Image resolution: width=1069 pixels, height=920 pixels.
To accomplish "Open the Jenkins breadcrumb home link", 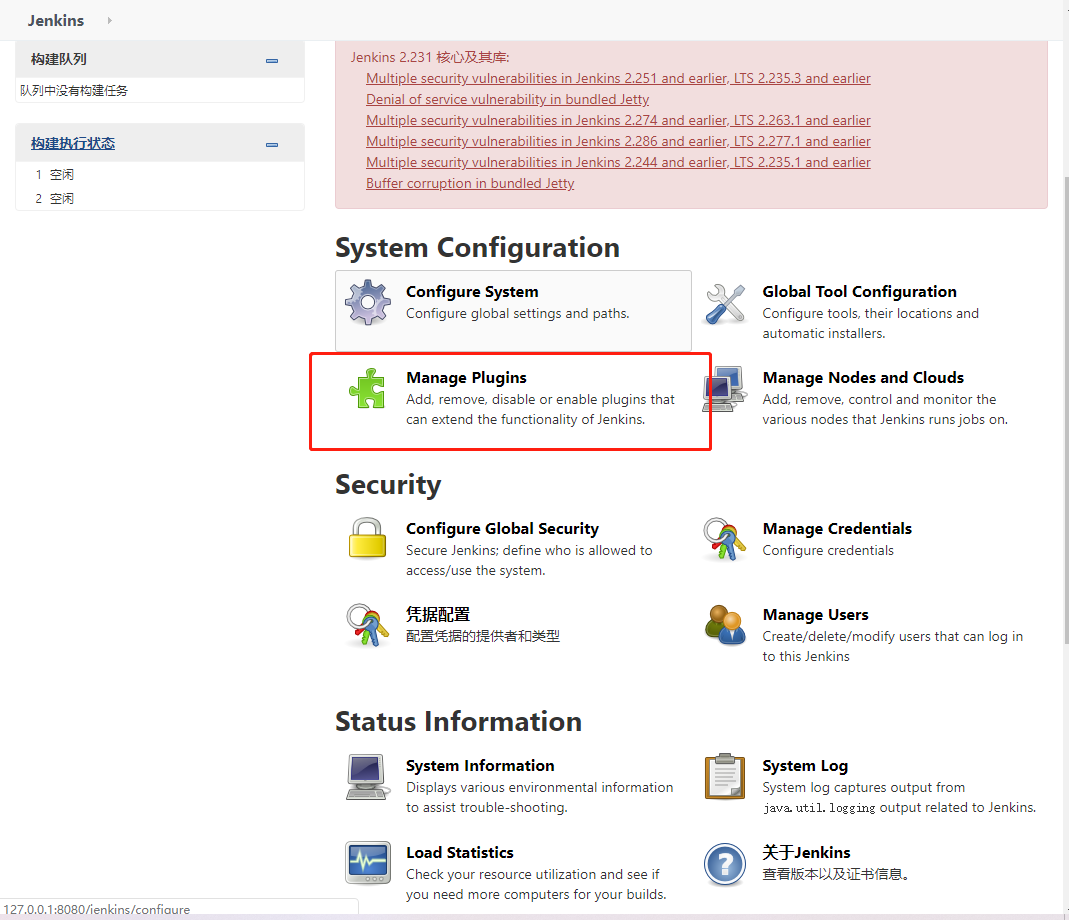I will pos(56,20).
